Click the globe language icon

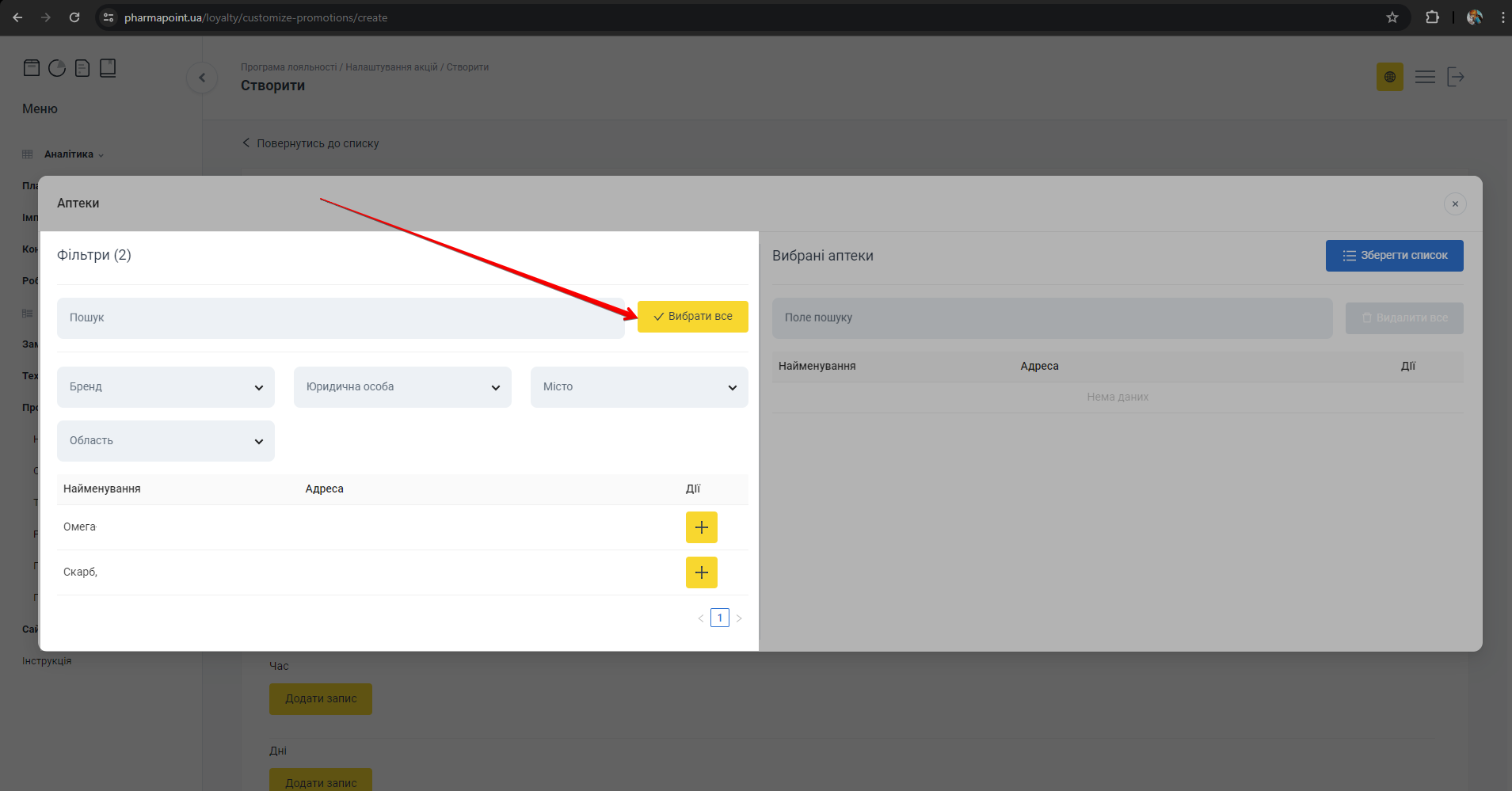click(x=1389, y=77)
